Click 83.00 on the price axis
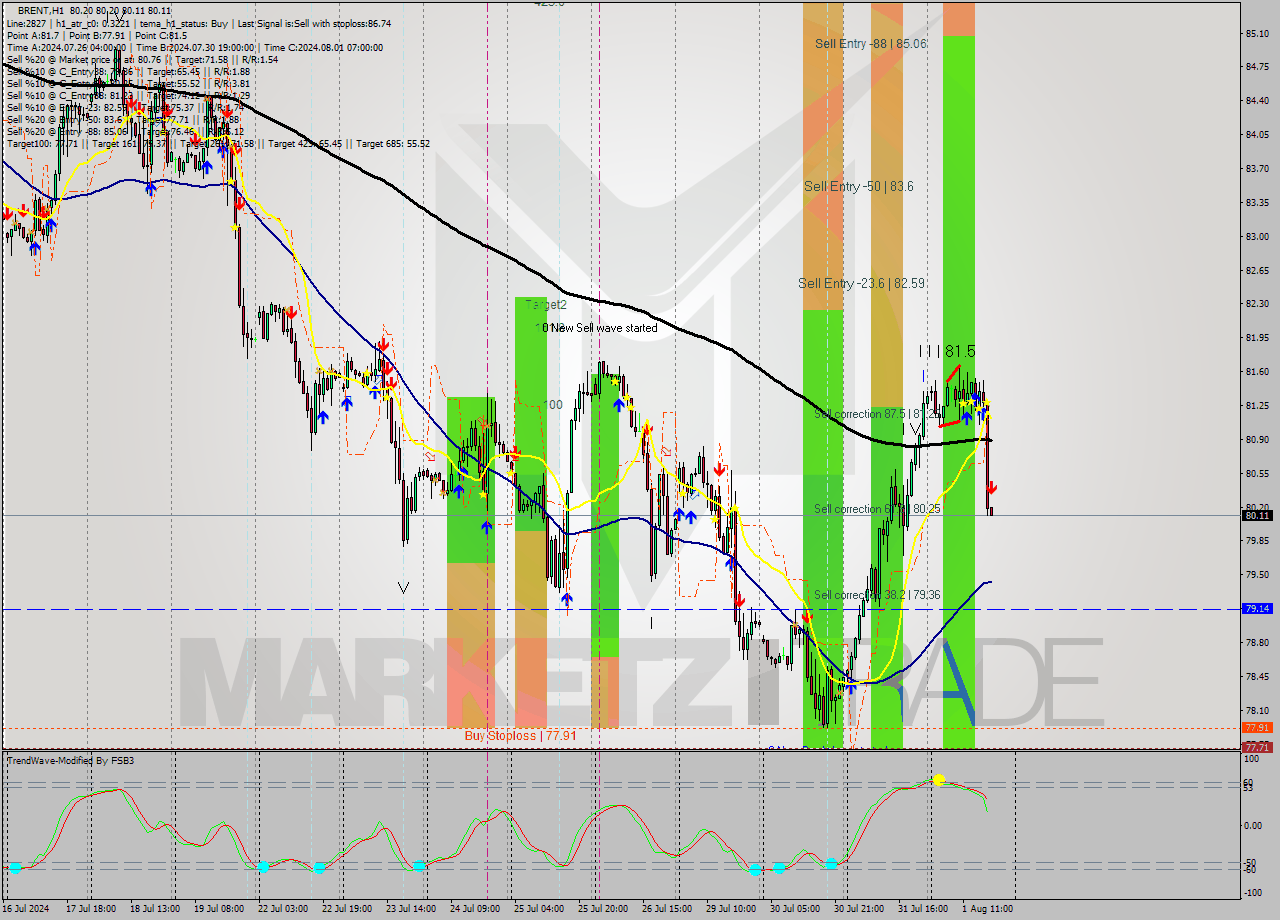1280x920 pixels. (x=1257, y=237)
